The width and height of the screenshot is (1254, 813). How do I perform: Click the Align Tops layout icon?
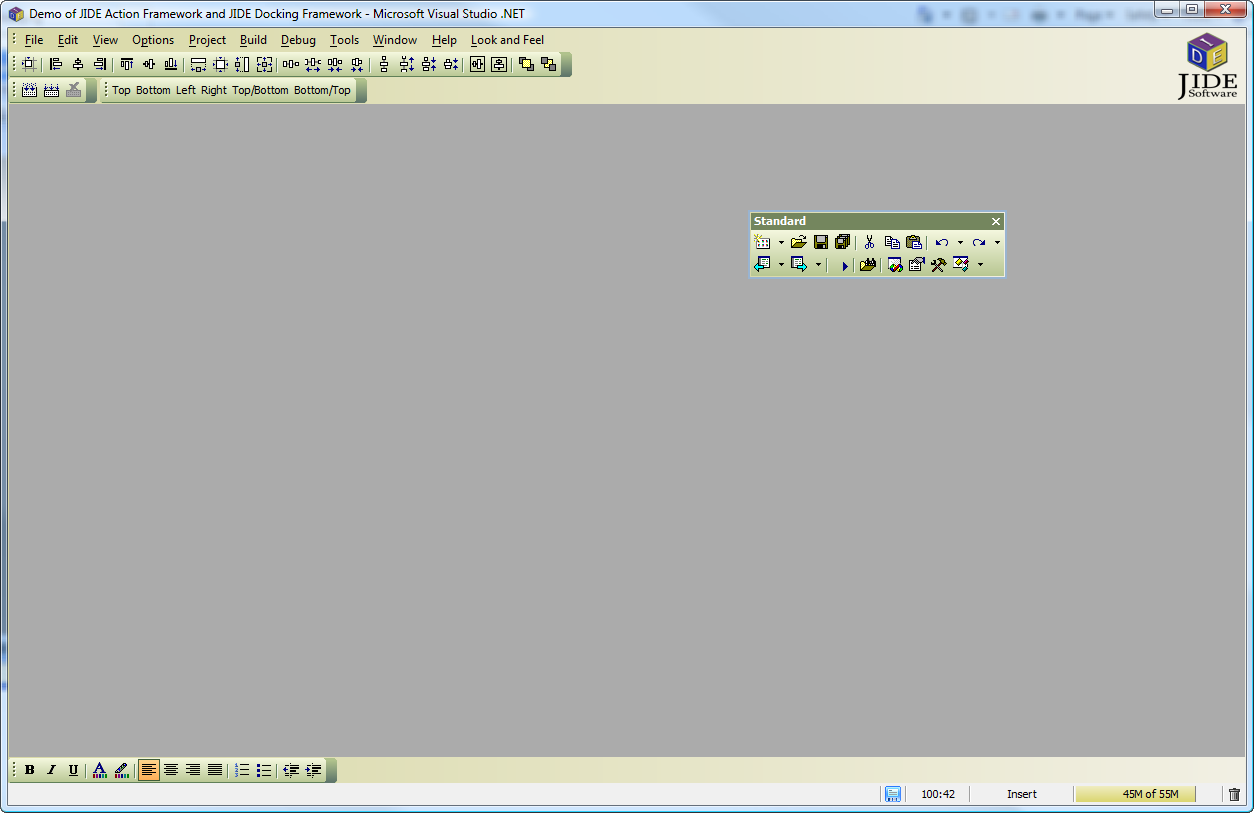pos(127,64)
